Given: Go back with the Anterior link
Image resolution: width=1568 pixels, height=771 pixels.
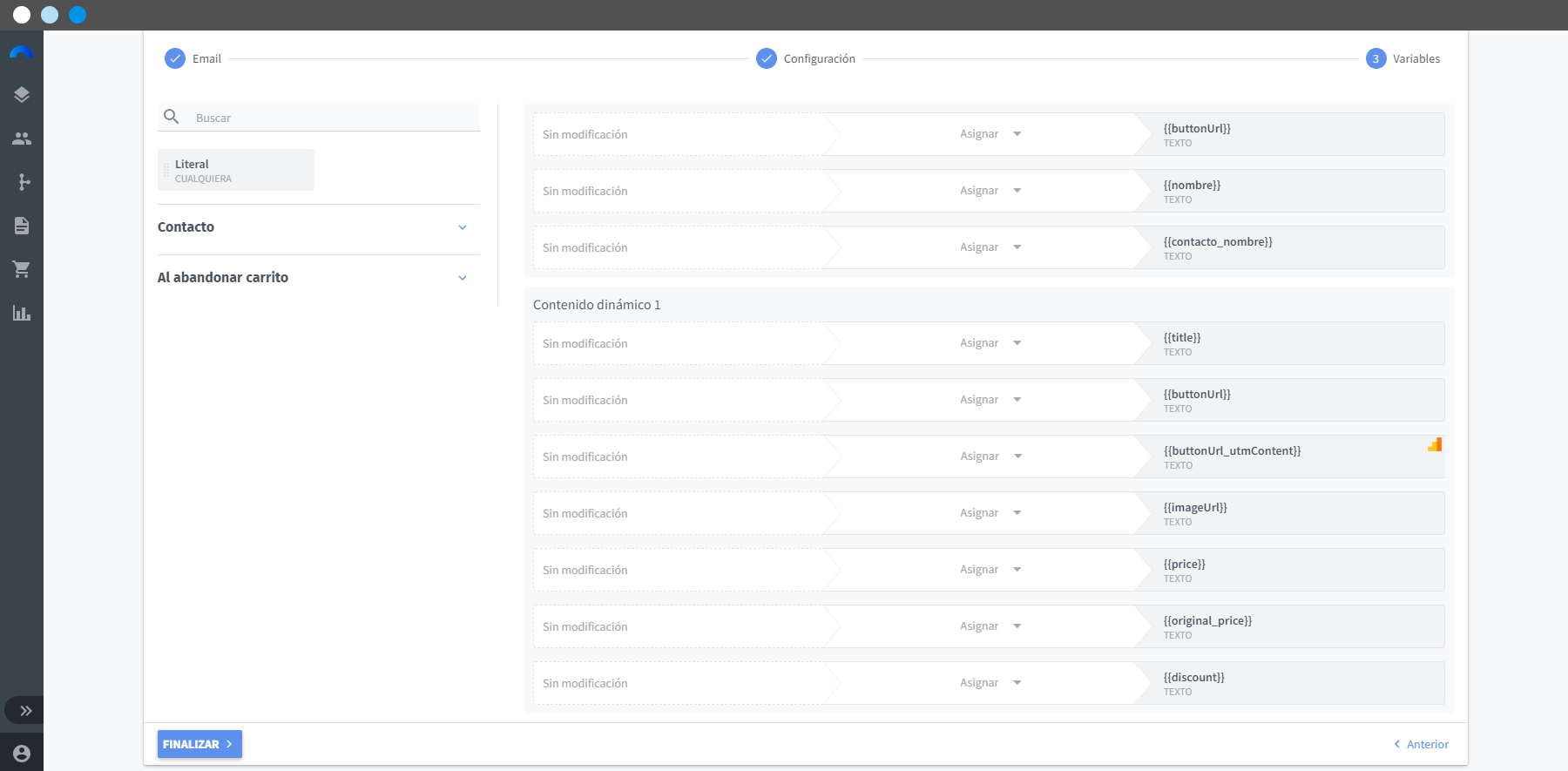Looking at the screenshot, I should tap(1421, 744).
